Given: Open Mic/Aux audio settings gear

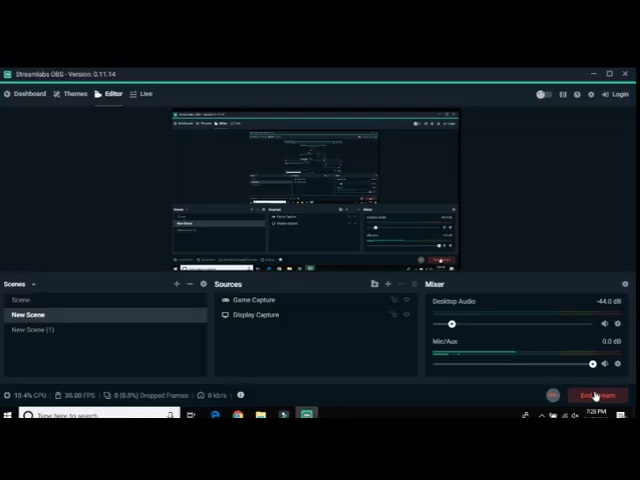Looking at the screenshot, I should coord(618,364).
